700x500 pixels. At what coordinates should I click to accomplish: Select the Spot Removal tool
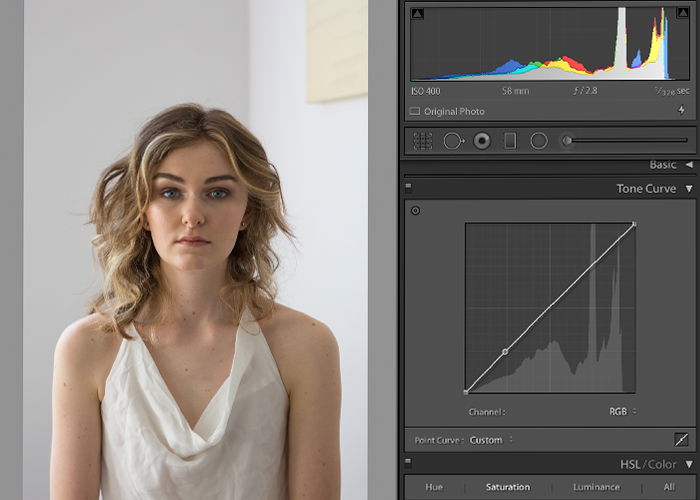[x=454, y=141]
